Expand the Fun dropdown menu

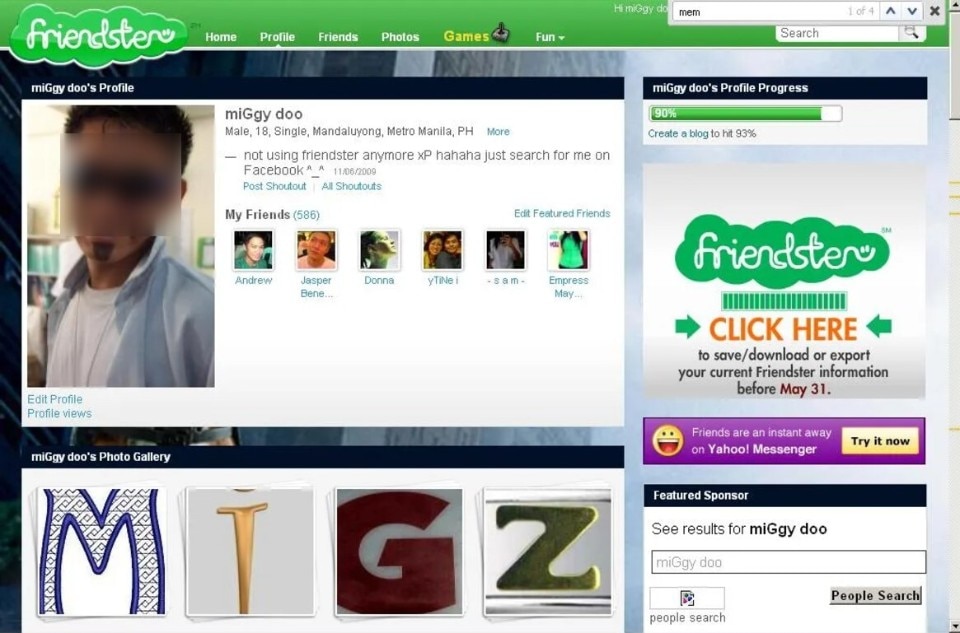click(x=549, y=37)
